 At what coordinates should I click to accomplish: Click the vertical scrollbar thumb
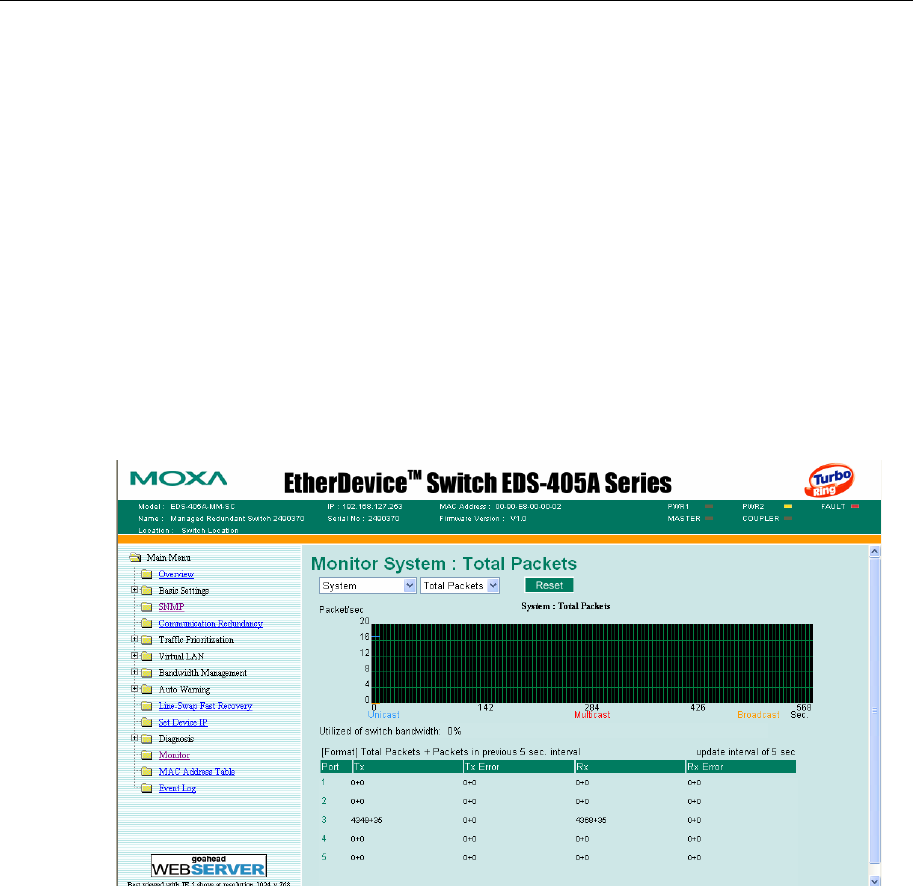[x=875, y=710]
